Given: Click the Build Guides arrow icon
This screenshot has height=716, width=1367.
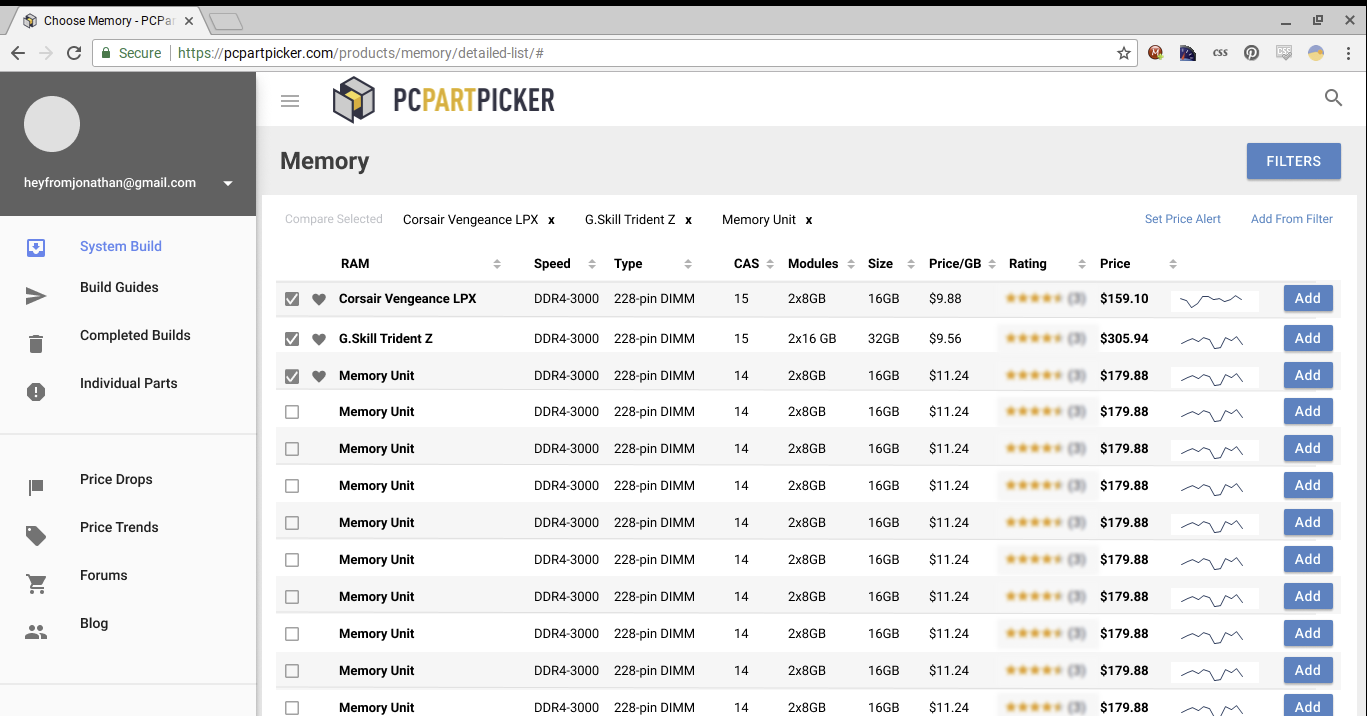Looking at the screenshot, I should point(36,296).
